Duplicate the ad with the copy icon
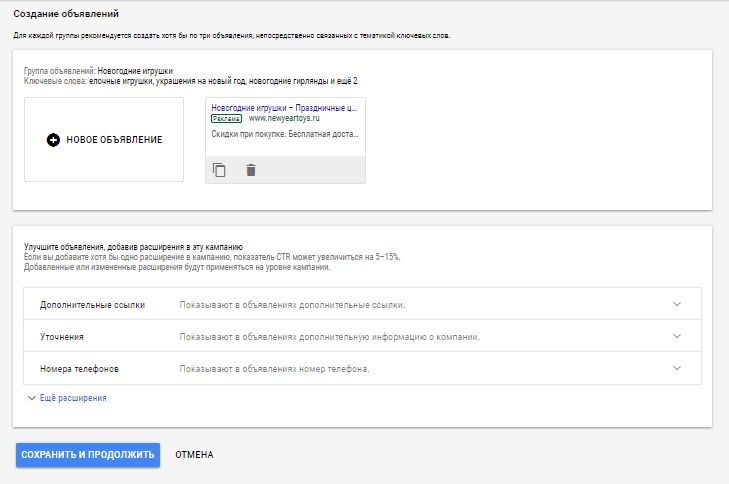 [x=220, y=170]
